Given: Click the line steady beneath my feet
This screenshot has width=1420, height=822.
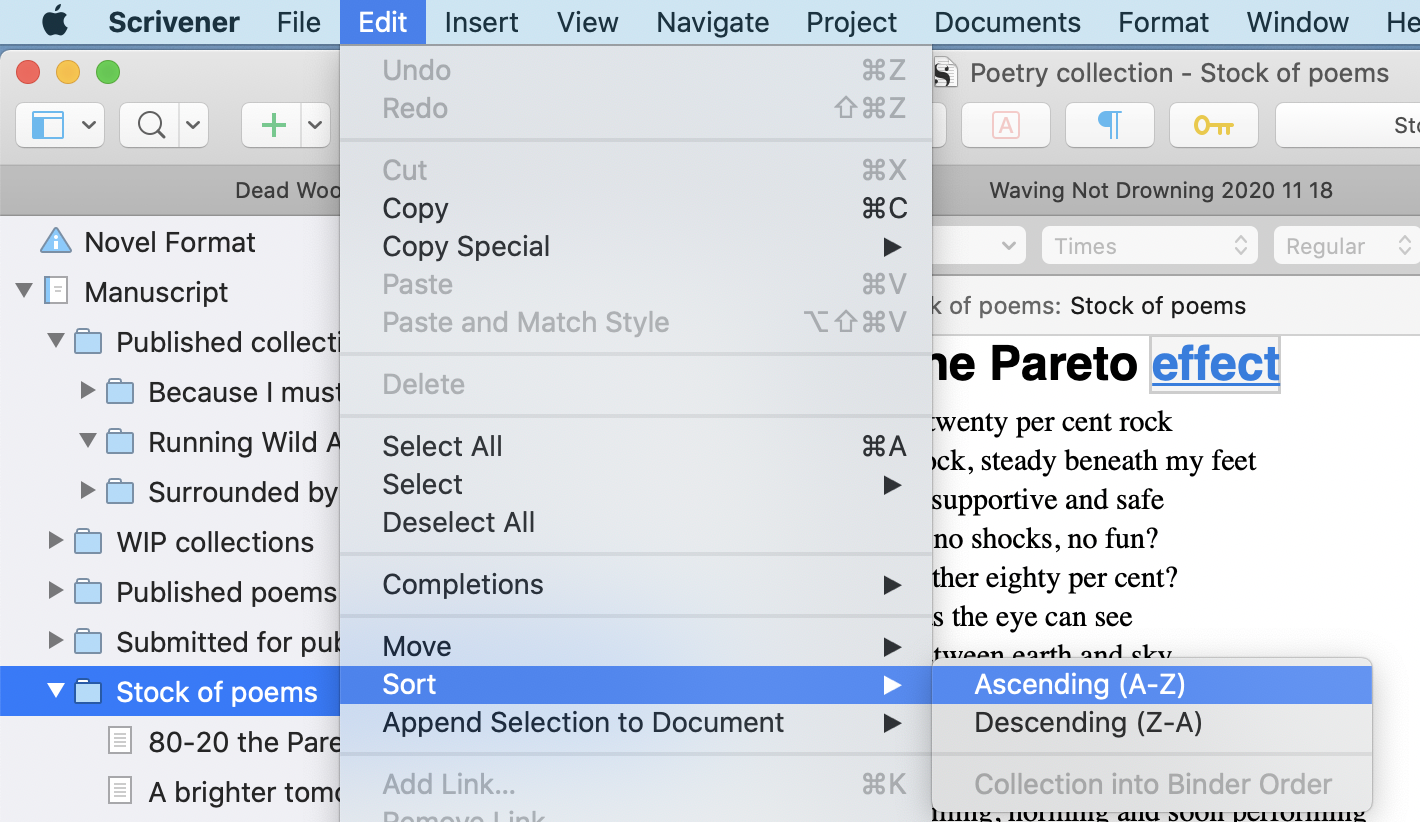Looking at the screenshot, I should coord(1095,460).
